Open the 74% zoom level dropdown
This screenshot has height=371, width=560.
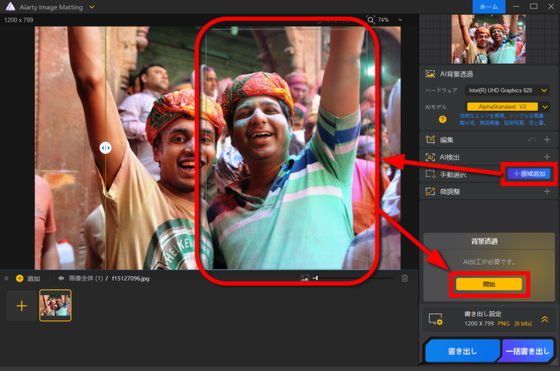400,20
